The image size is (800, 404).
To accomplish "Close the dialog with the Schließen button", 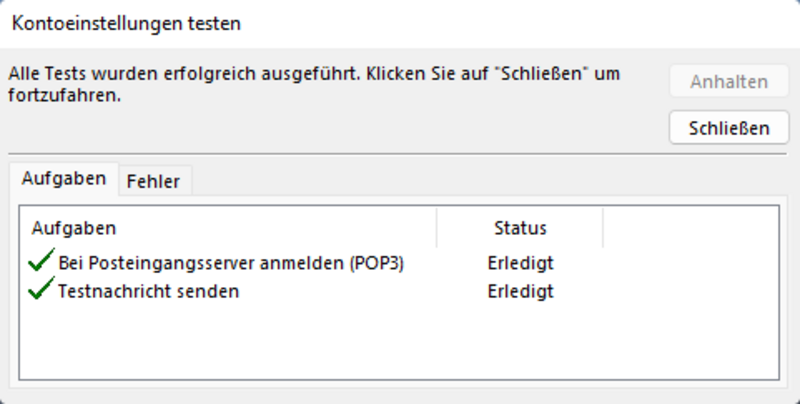I will (x=729, y=128).
